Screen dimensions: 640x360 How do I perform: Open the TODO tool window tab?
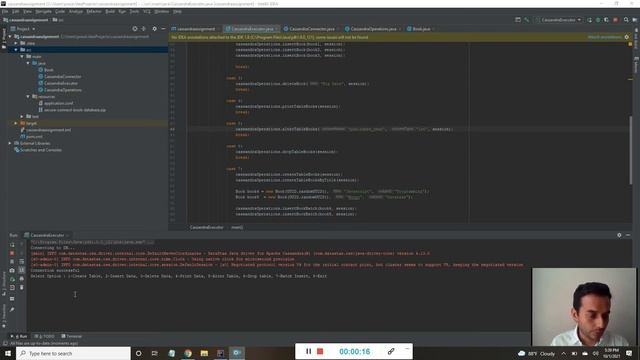pyautogui.click(x=44, y=336)
